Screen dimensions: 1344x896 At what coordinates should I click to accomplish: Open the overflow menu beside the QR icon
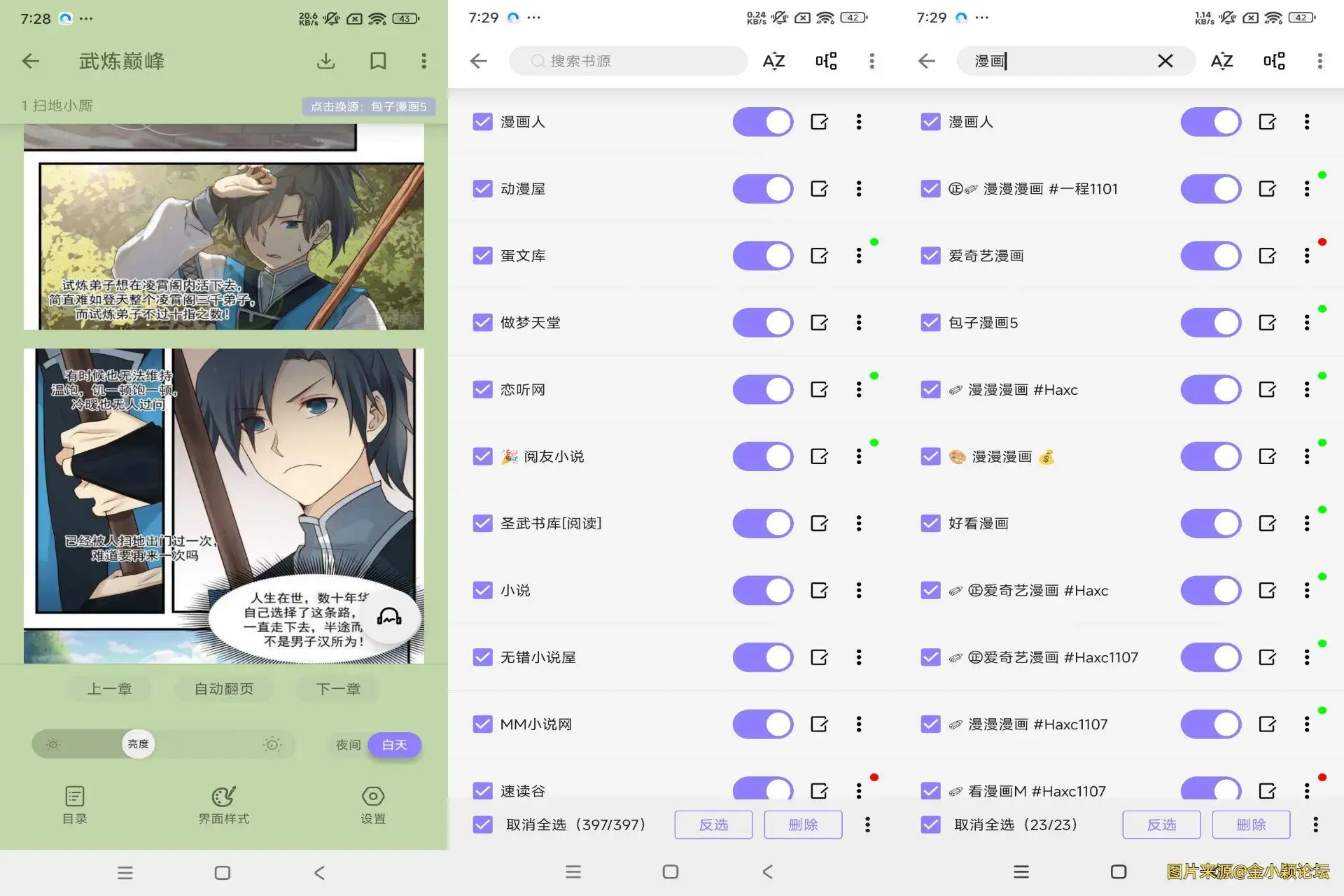pyautogui.click(x=872, y=61)
